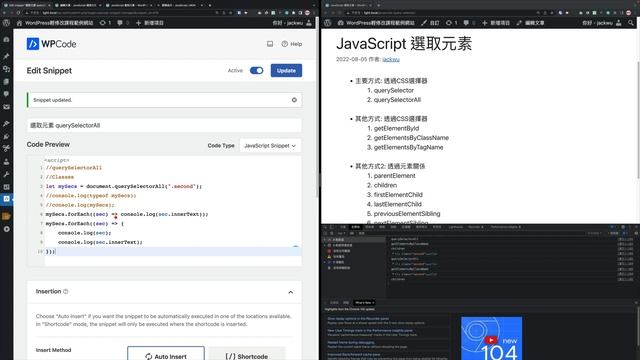
Task: Select the Shortcode insert method
Action: click(247, 356)
